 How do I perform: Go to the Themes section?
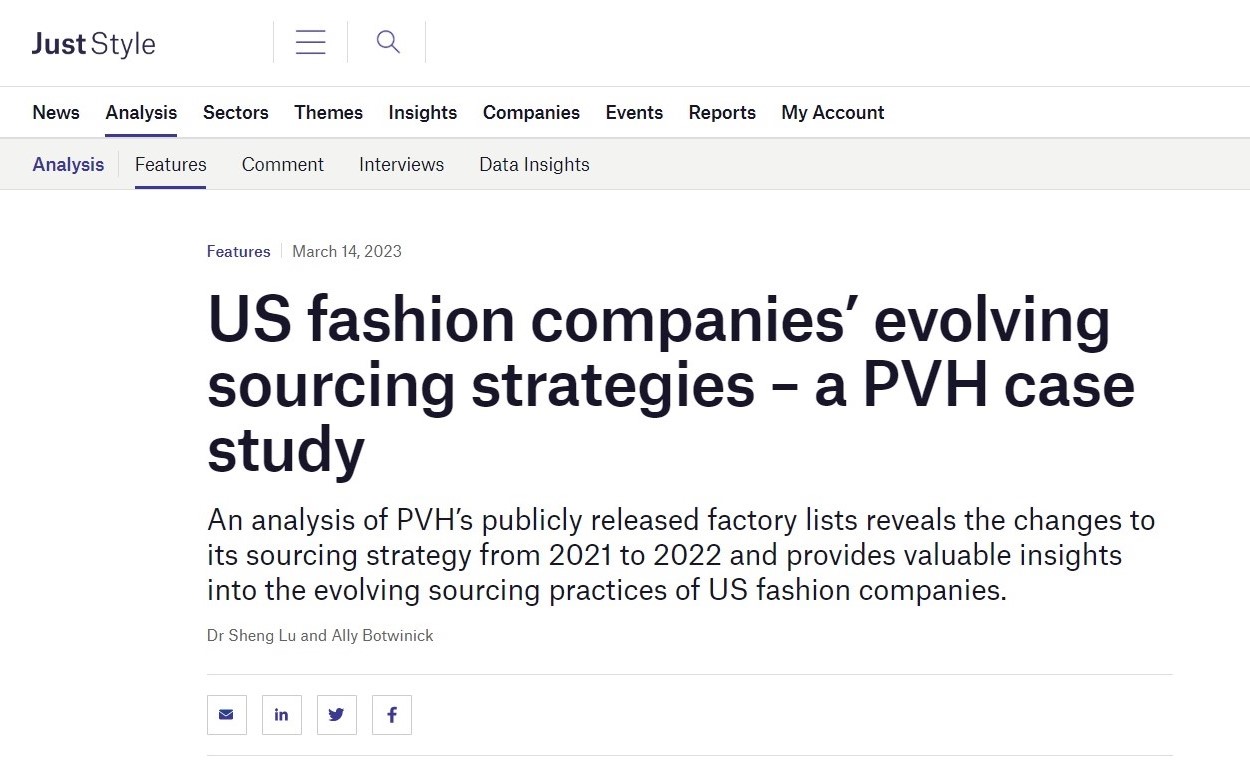click(328, 113)
